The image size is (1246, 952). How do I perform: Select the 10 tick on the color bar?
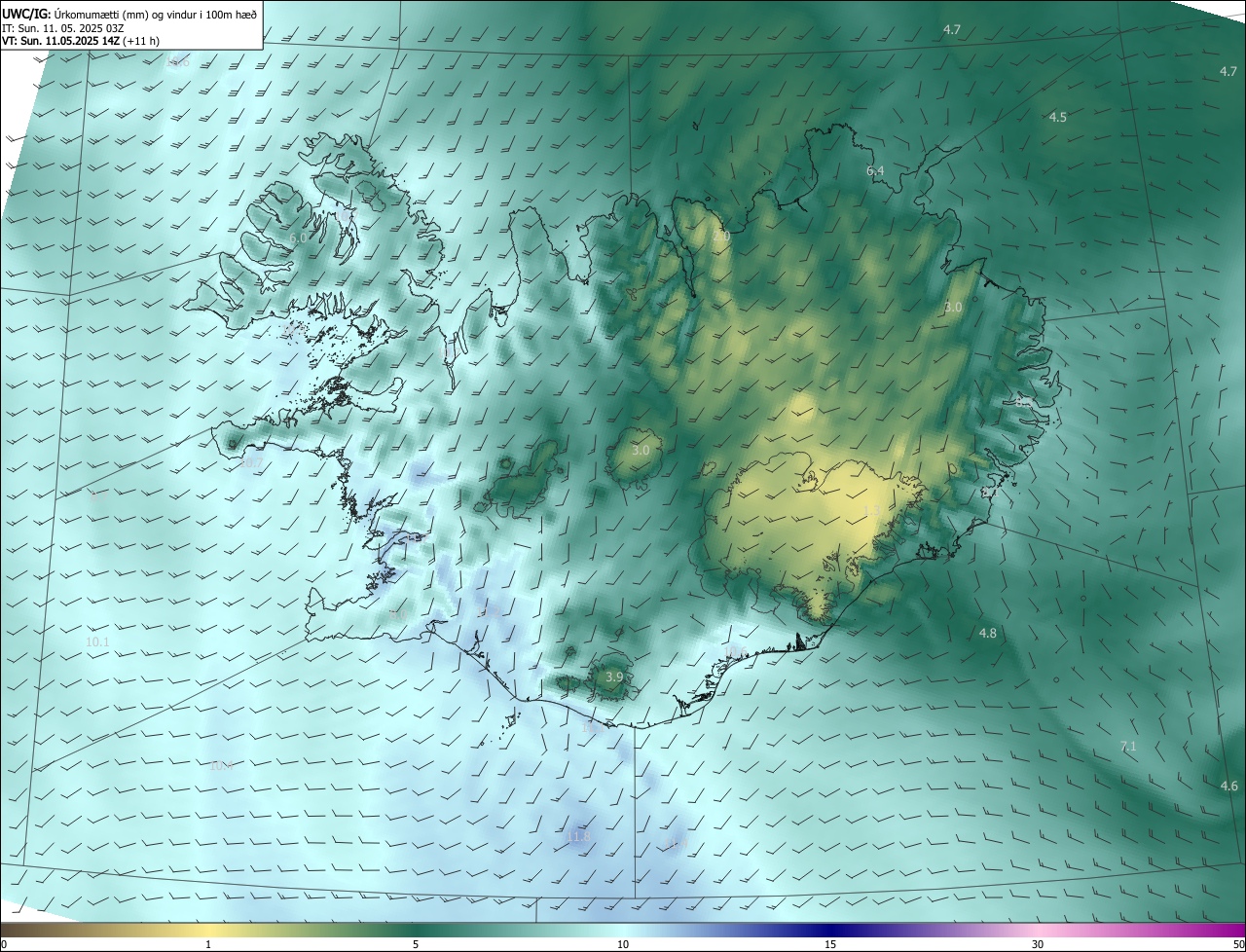623,944
